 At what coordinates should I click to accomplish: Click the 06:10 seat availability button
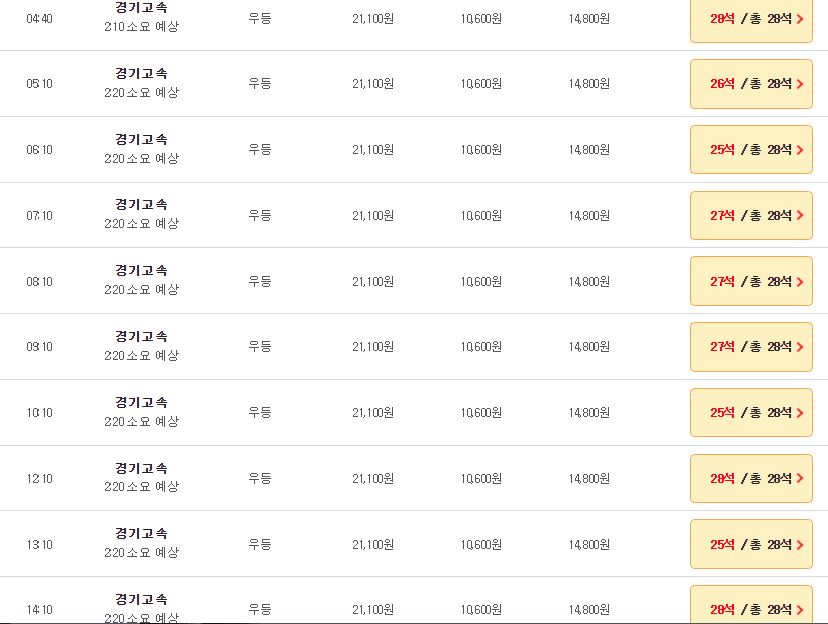tap(751, 149)
